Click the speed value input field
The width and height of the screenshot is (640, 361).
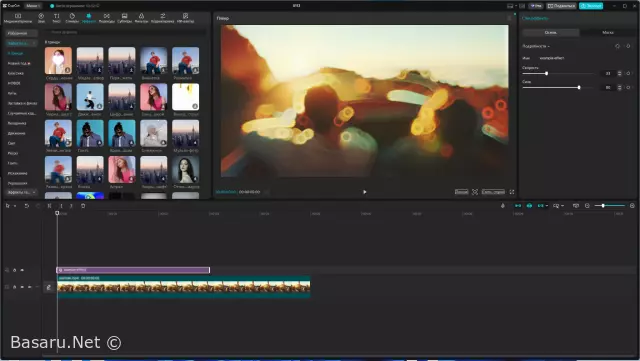[608, 74]
